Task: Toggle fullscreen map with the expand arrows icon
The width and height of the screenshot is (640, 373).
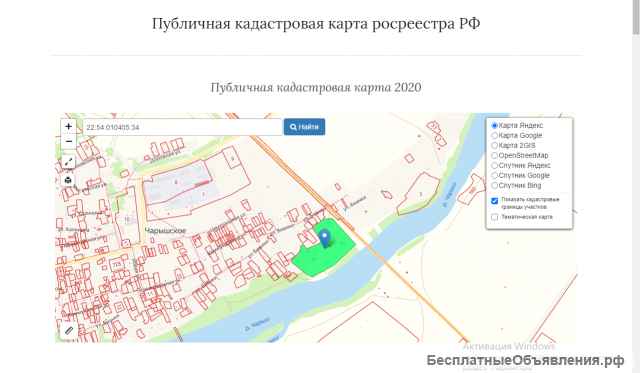Action: coord(69,162)
